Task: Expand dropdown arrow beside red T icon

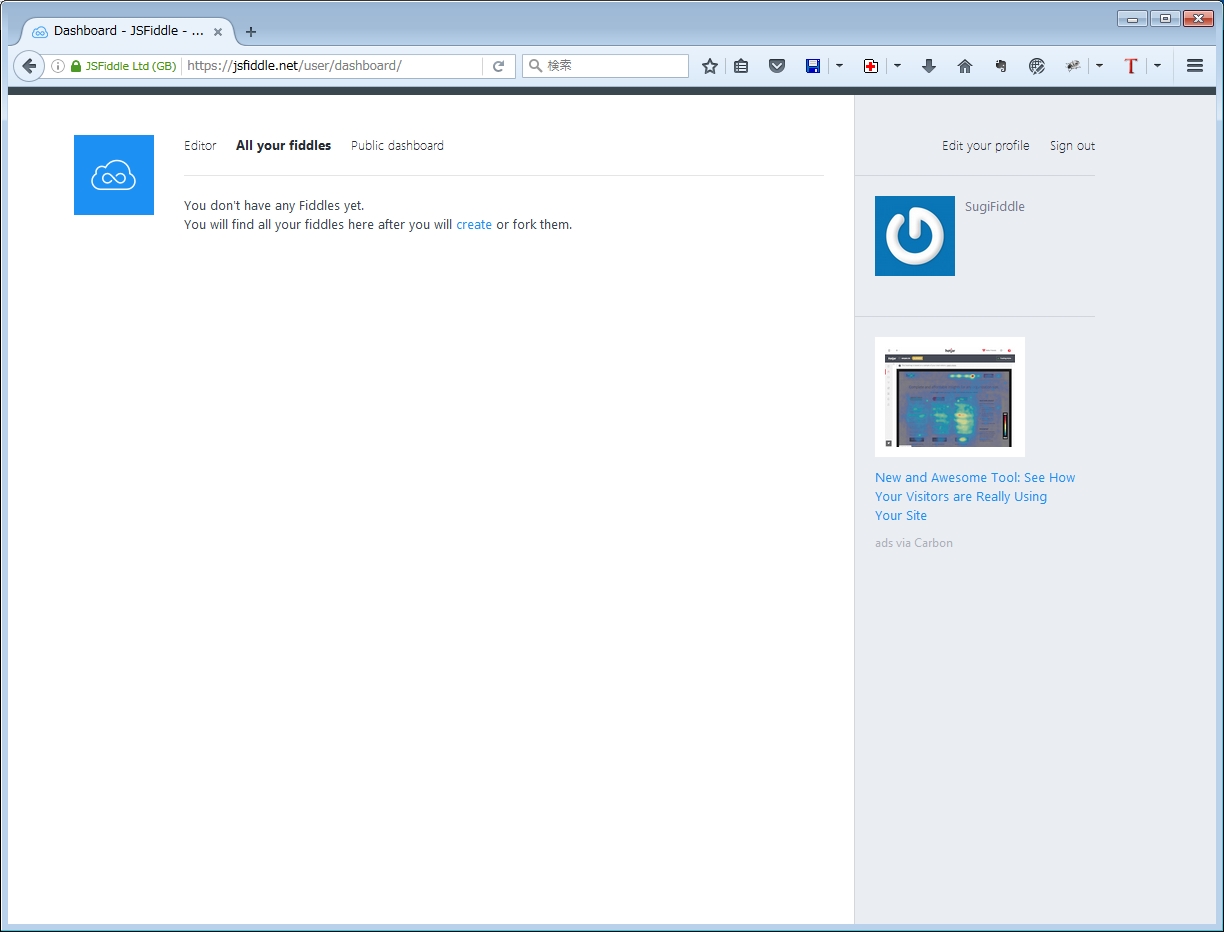Action: [1157, 66]
